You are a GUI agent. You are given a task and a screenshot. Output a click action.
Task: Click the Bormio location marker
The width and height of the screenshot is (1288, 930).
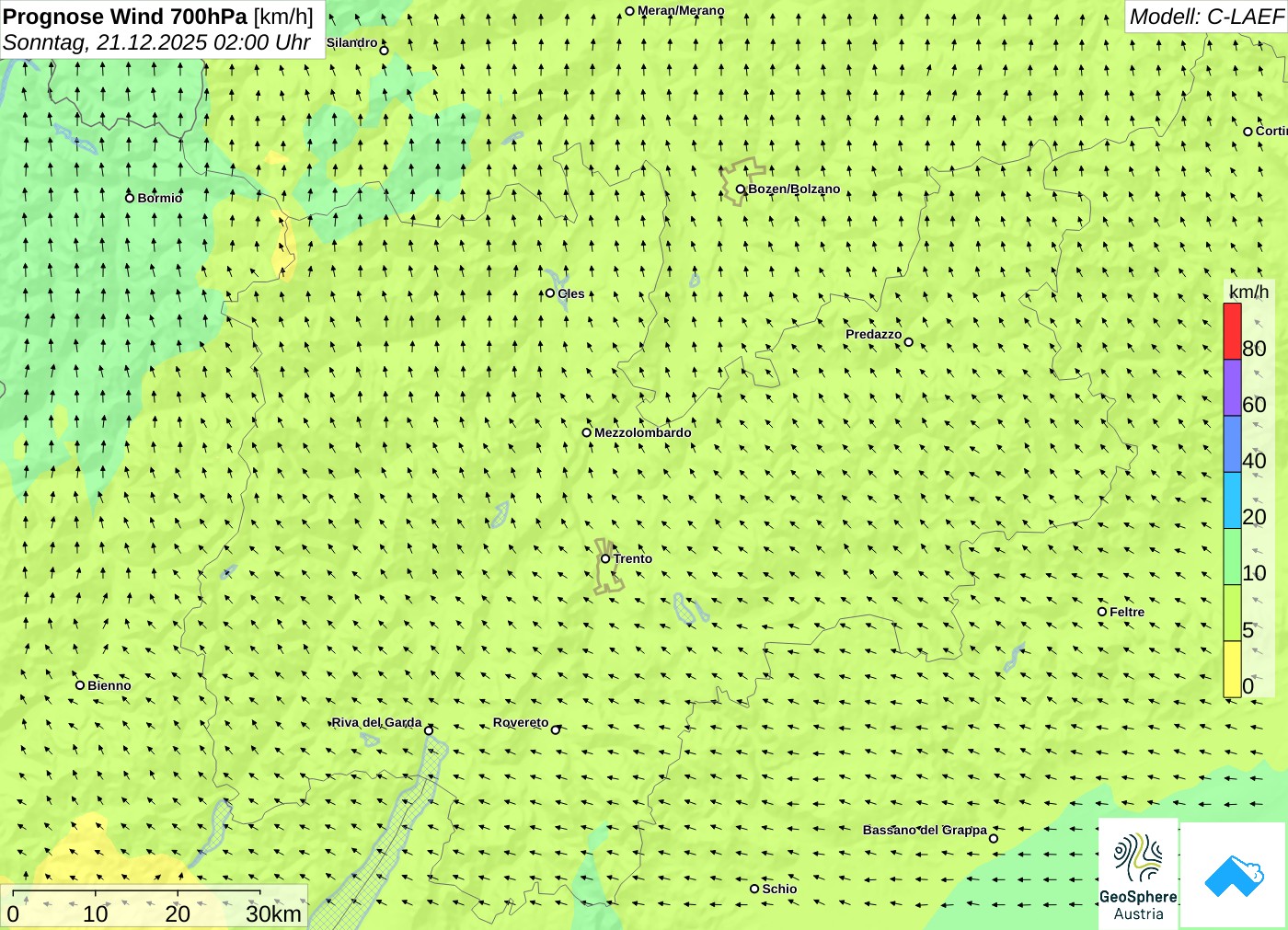click(130, 198)
